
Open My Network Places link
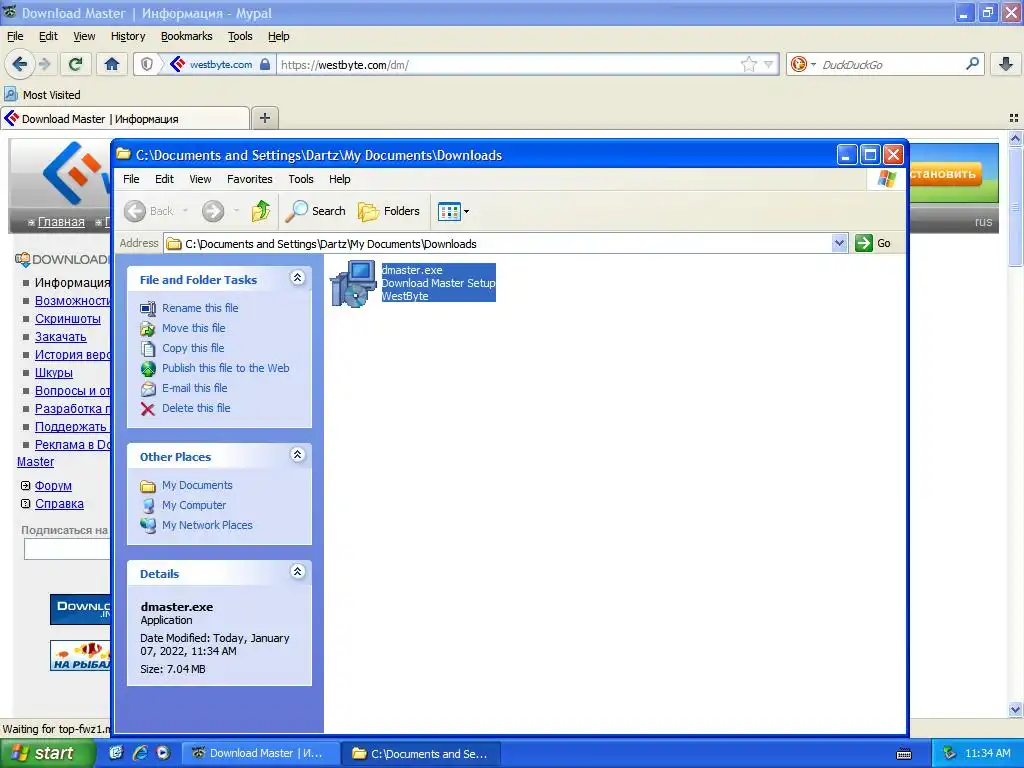point(207,525)
